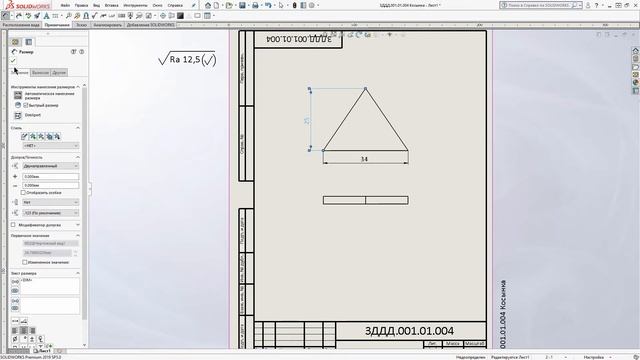Click the Area Hatch black square icon
The height and width of the screenshot is (360, 640).
[x=180, y=16]
